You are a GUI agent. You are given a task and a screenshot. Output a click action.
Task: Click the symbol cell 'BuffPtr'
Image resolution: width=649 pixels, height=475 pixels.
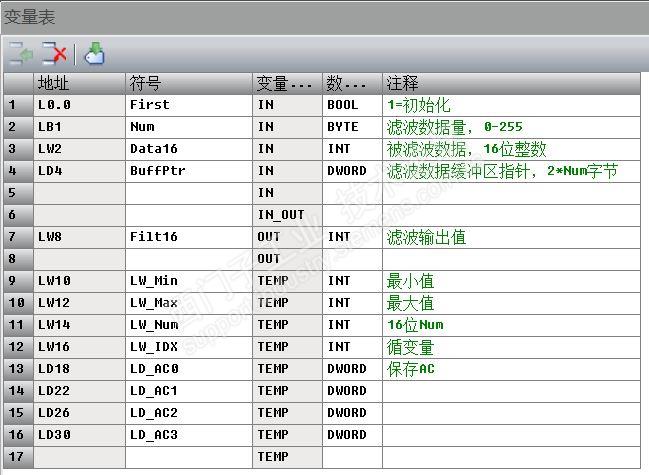click(x=189, y=171)
